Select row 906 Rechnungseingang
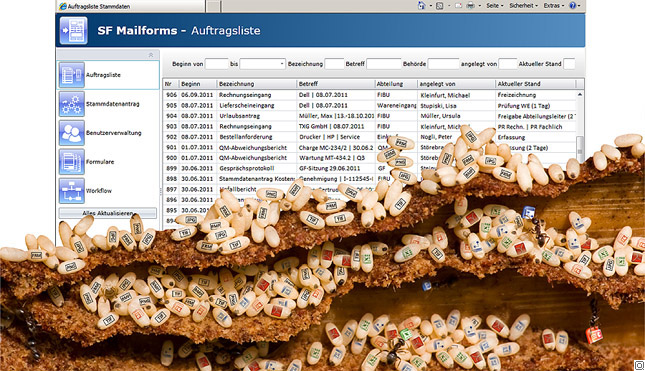645x371 pixels. coord(369,95)
